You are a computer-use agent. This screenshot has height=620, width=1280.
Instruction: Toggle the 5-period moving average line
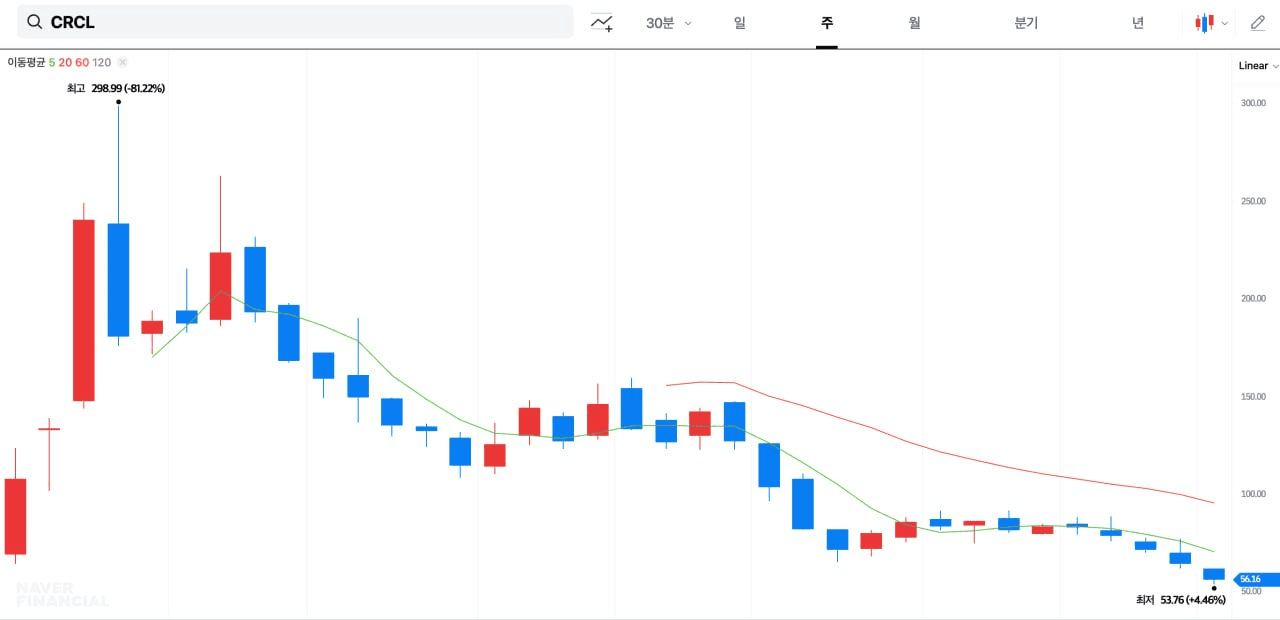point(52,62)
